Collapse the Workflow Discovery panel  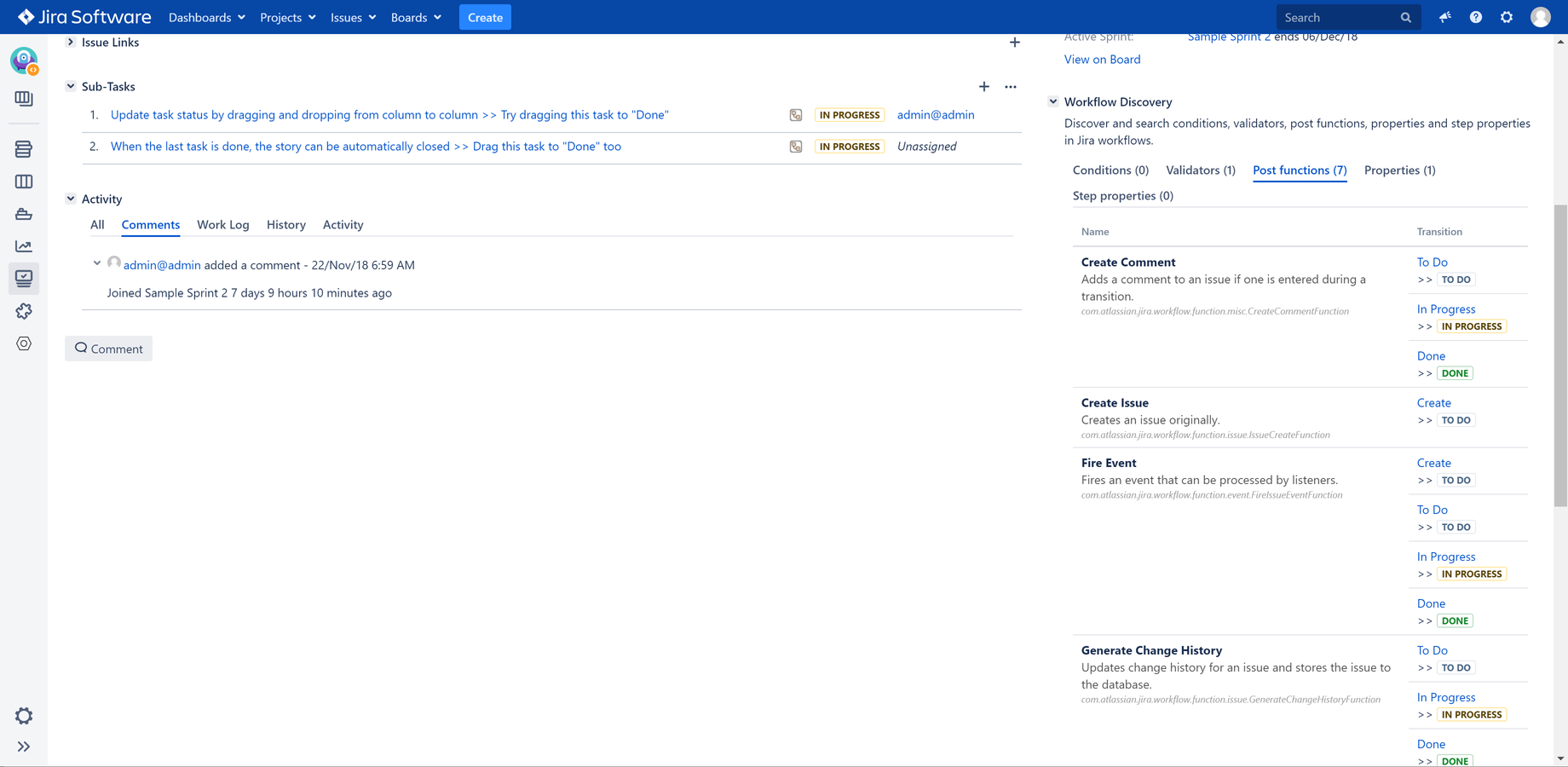pos(1053,101)
